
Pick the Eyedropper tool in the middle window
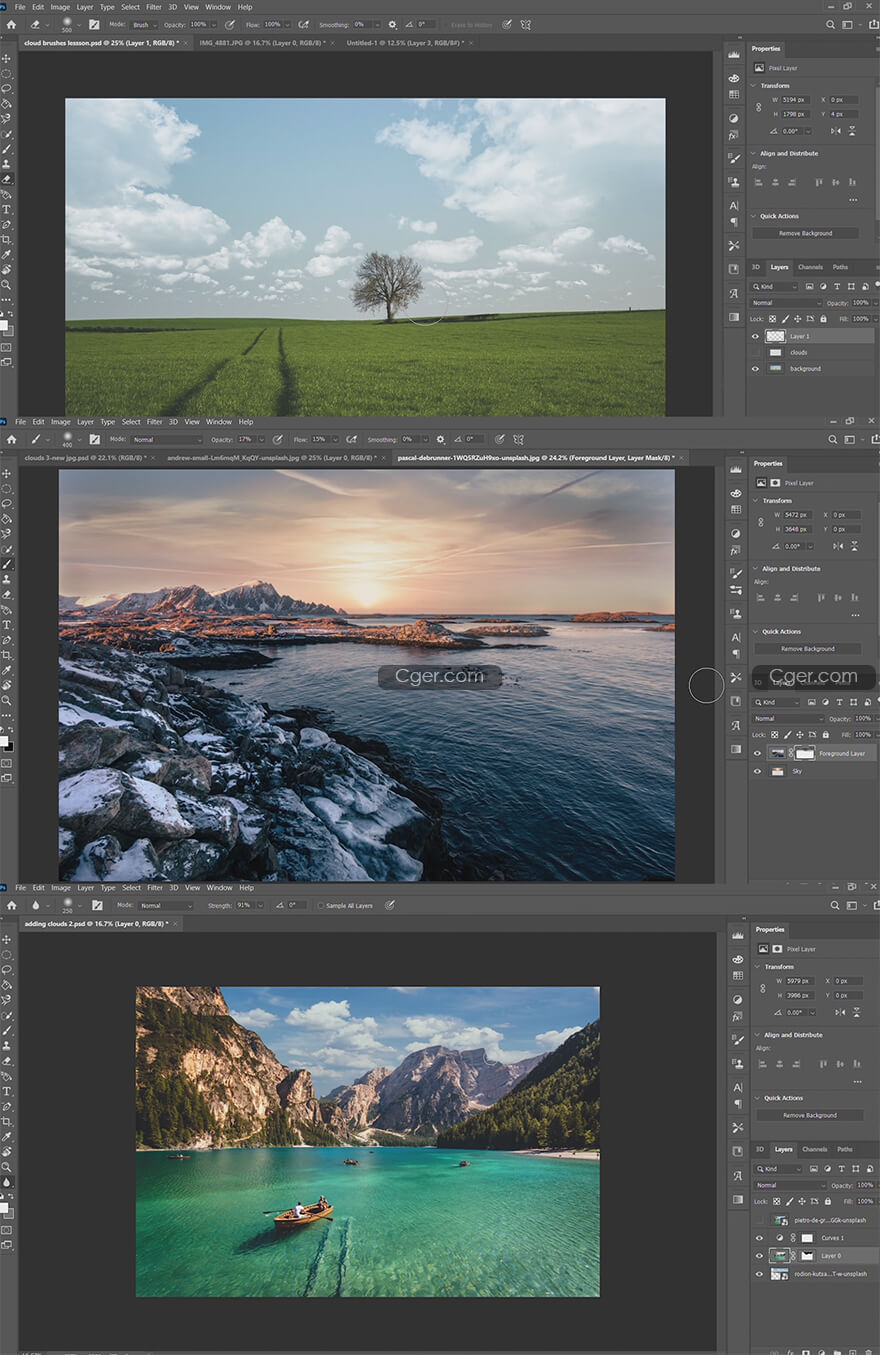pyautogui.click(x=7, y=670)
